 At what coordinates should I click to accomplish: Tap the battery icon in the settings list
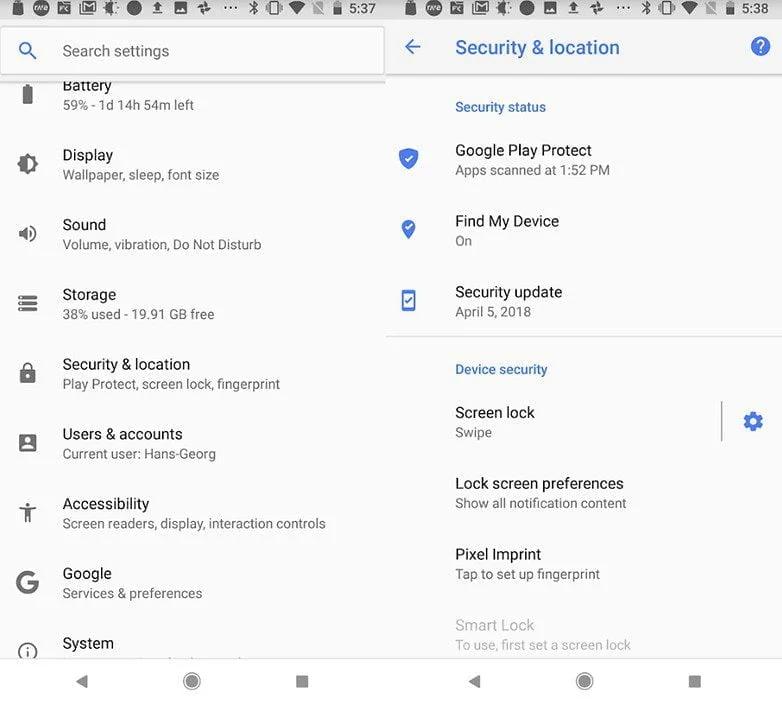(x=28, y=94)
